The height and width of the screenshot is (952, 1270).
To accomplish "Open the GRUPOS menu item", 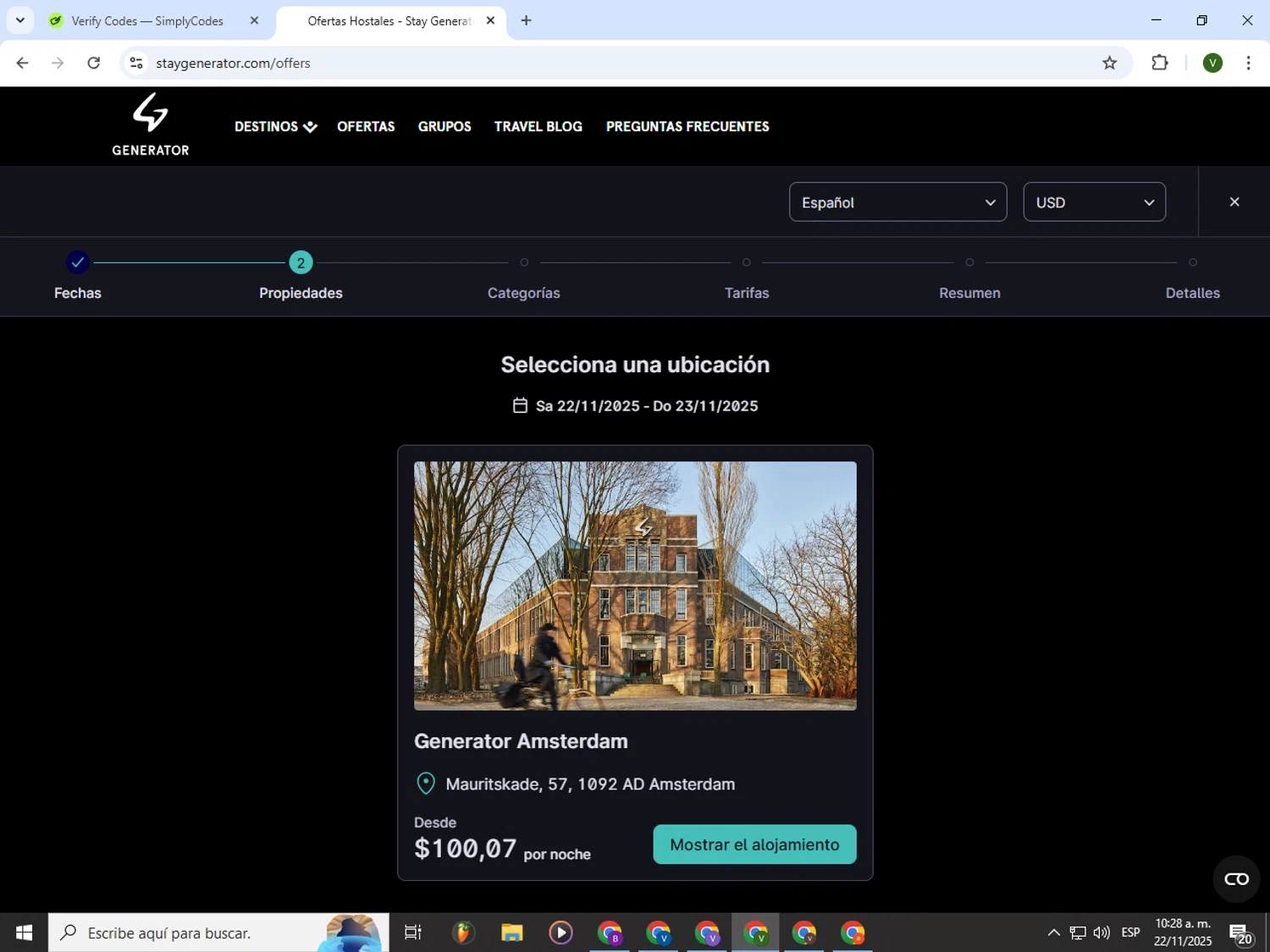I will click(x=444, y=126).
